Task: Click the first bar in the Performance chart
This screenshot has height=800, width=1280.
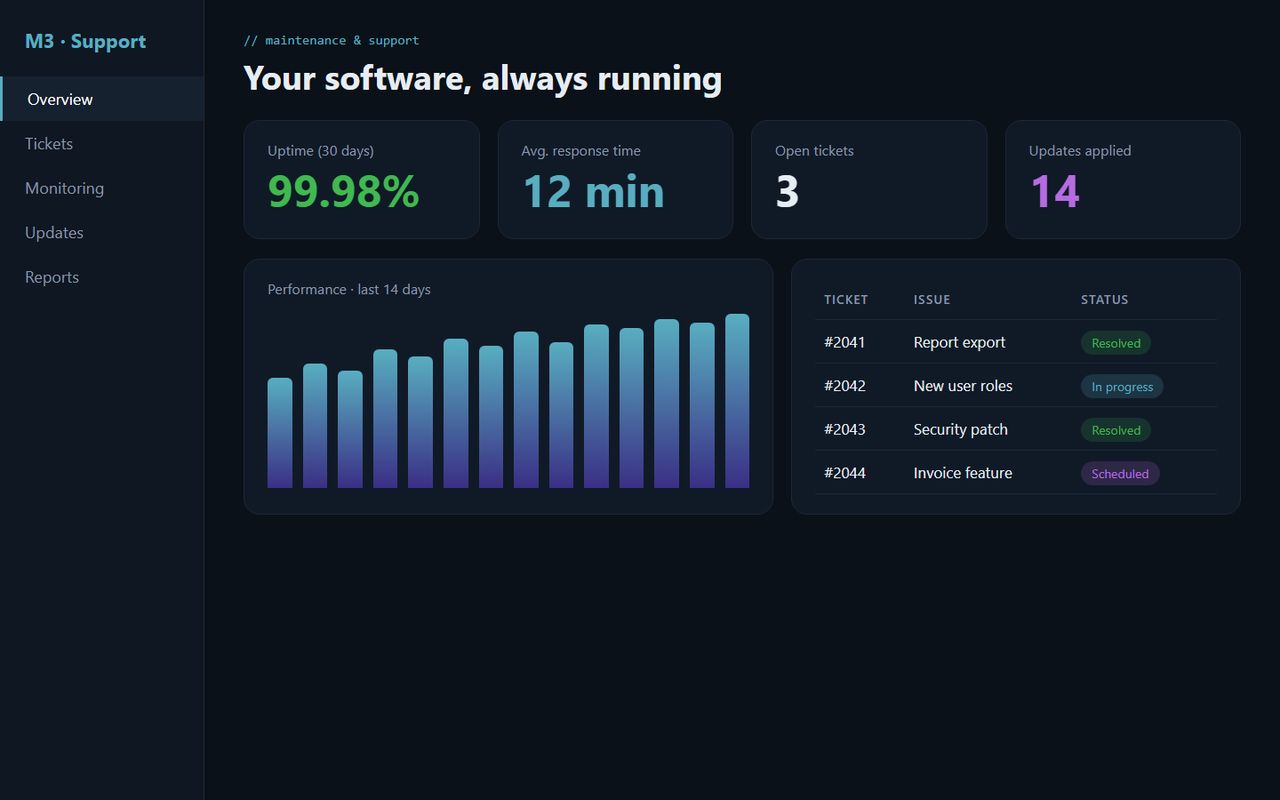Action: (280, 433)
